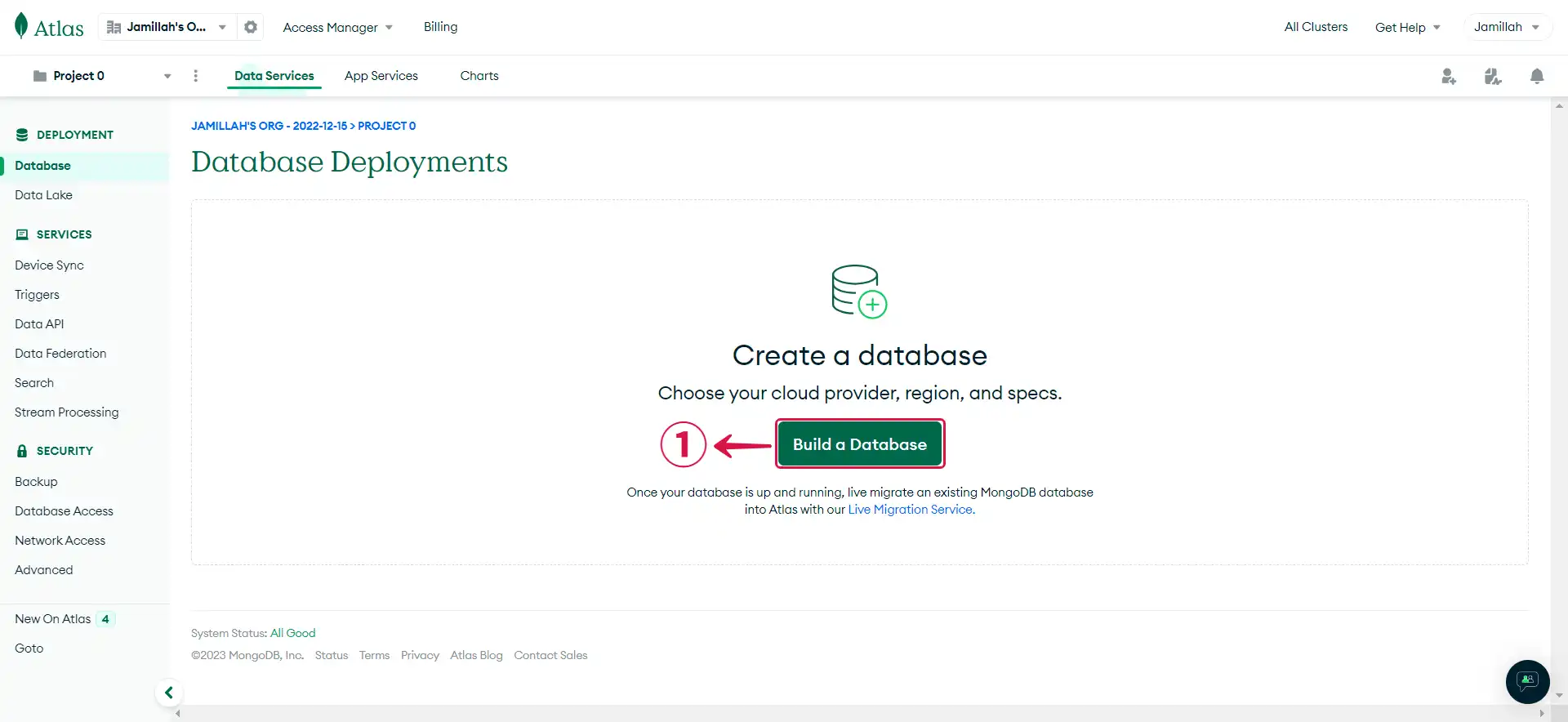Switch to the App Services tab

click(381, 76)
